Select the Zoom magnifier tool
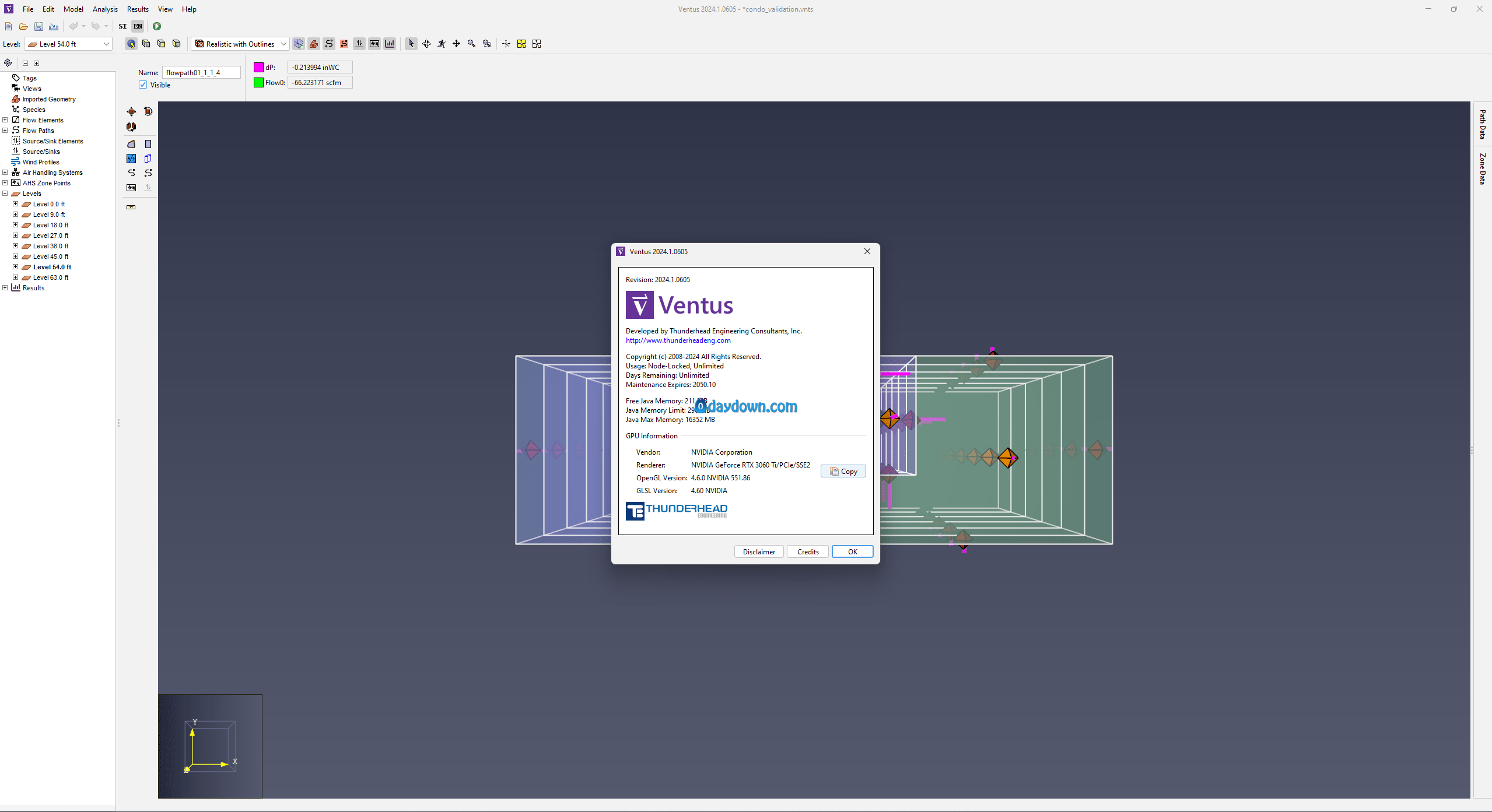 [472, 44]
